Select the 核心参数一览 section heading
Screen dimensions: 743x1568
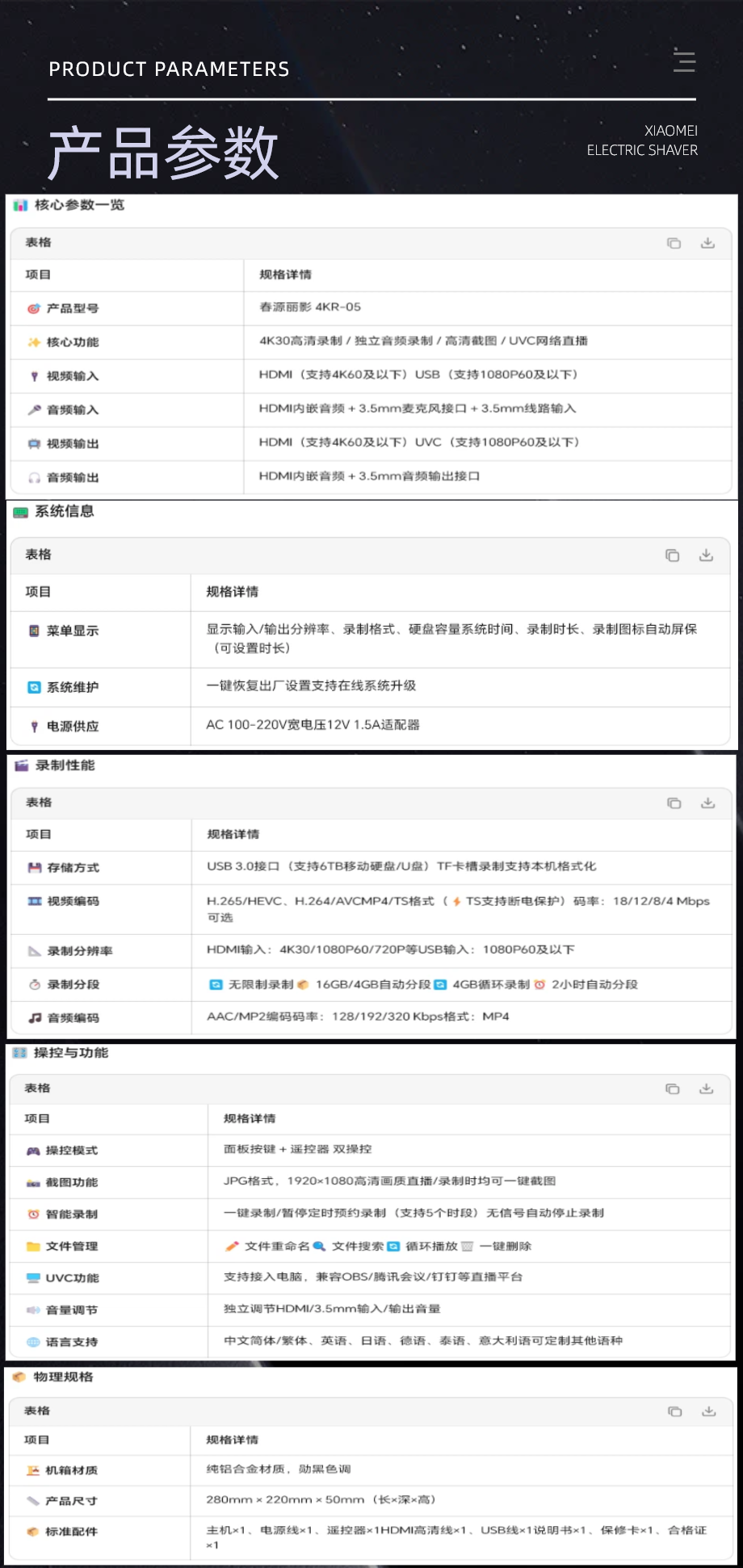point(79,205)
